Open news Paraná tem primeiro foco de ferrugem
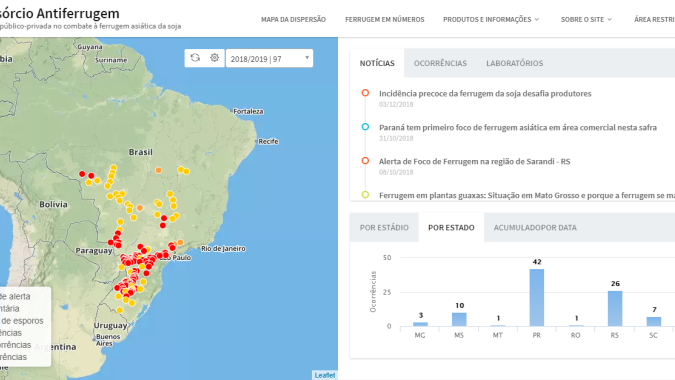Screen dimensions: 675x380 518,127
